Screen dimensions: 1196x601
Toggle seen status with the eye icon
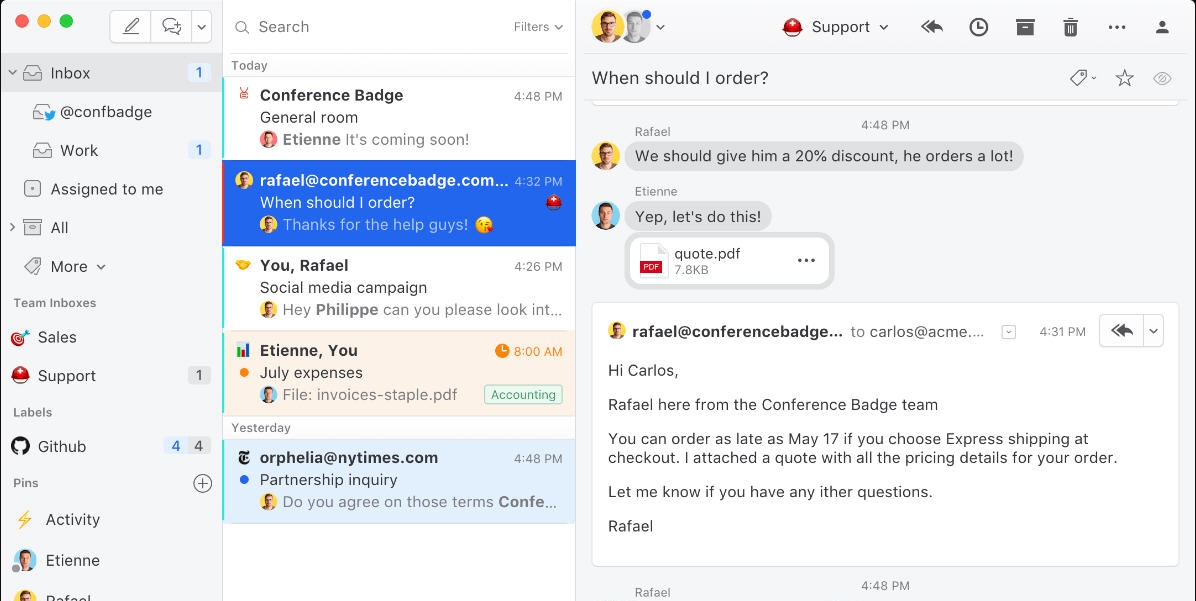pyautogui.click(x=1162, y=77)
